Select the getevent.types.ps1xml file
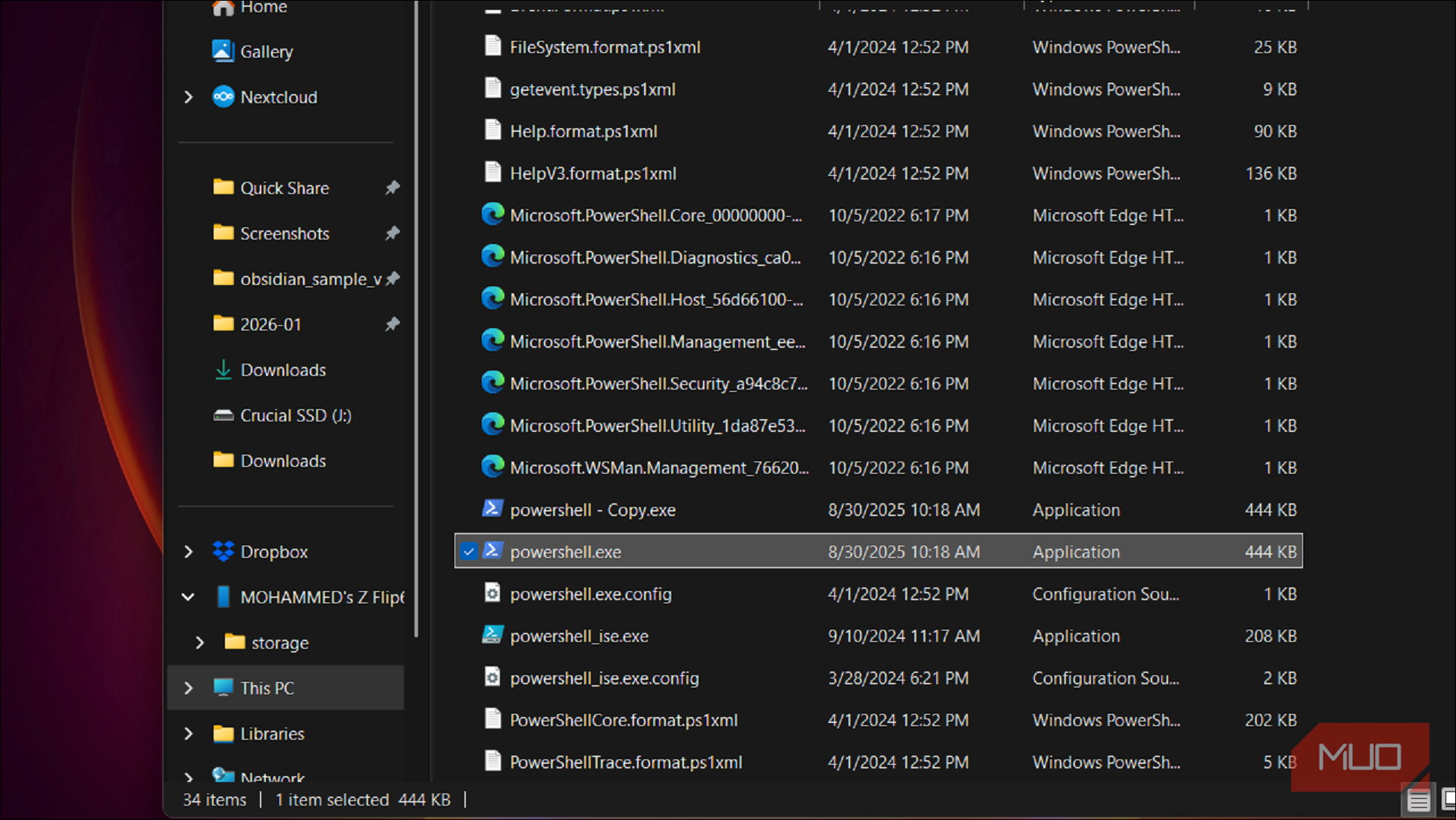1456x820 pixels. 878,89
